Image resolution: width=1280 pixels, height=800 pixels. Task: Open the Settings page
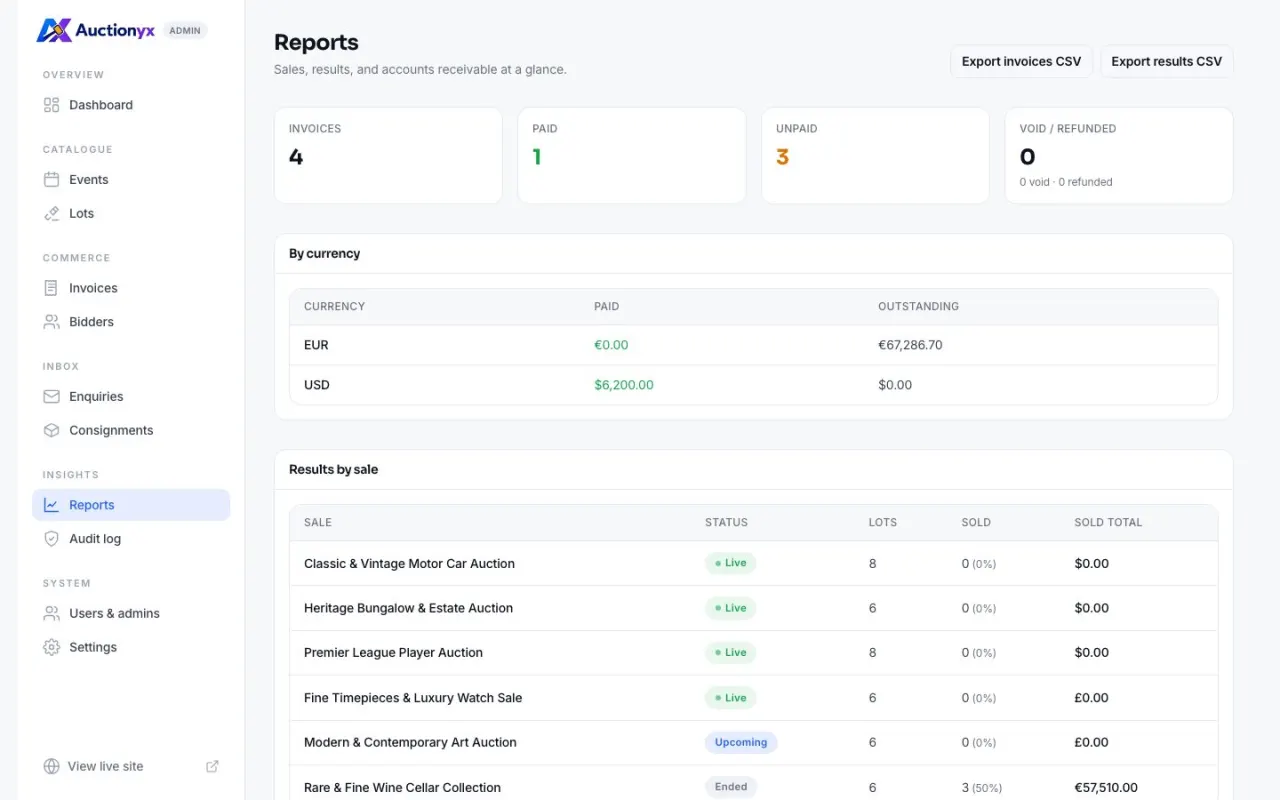pos(131,648)
